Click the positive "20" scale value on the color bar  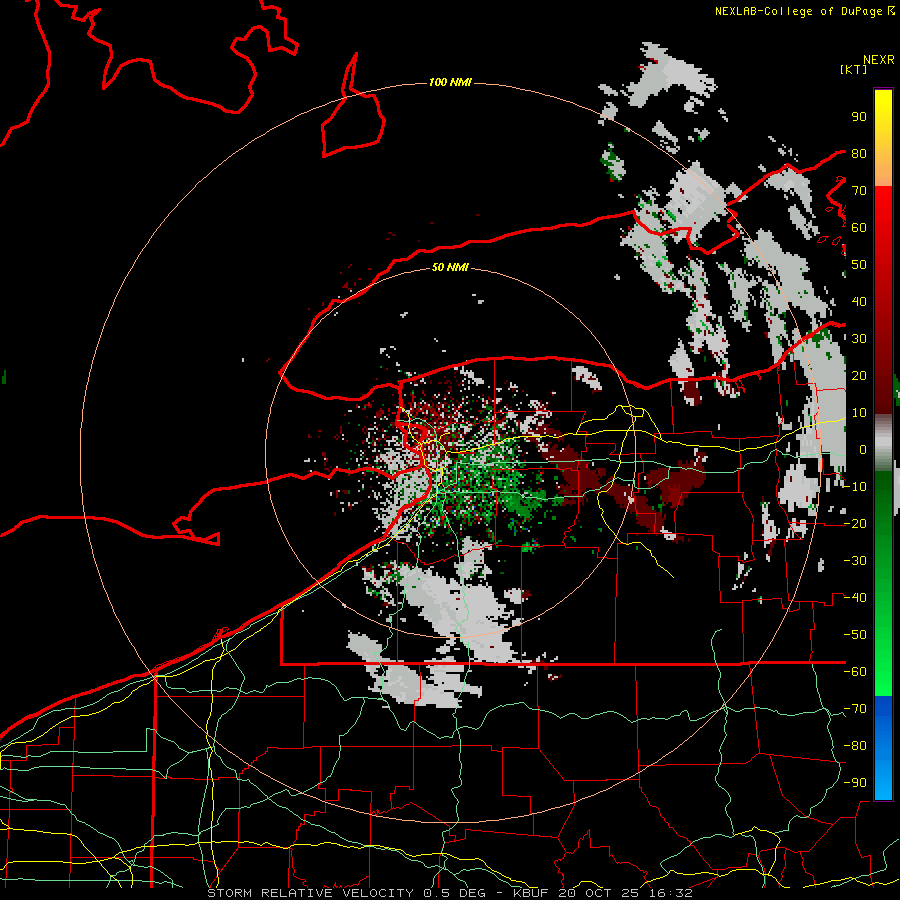(x=859, y=375)
